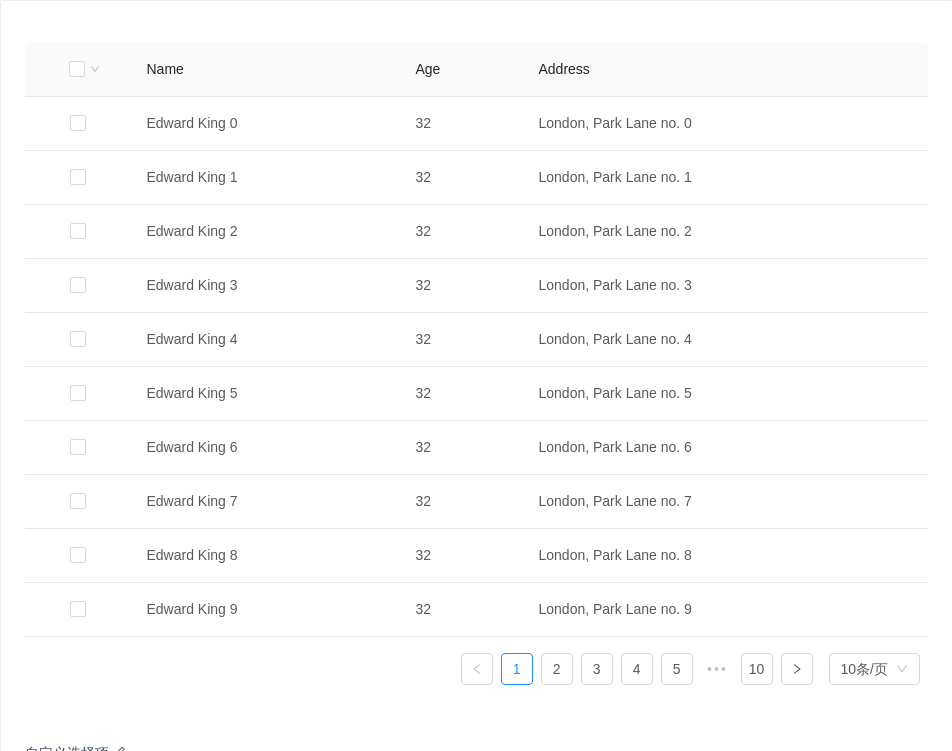Select current page 1 button
Screen dimensions: 952x751
point(517,669)
